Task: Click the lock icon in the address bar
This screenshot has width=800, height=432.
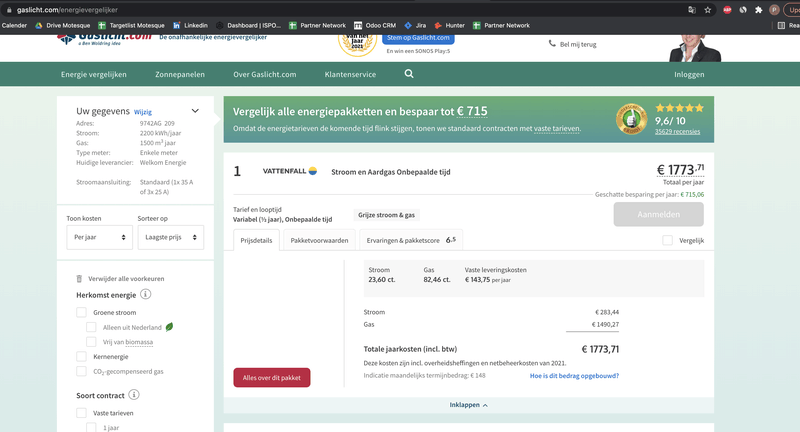Action: (9, 10)
